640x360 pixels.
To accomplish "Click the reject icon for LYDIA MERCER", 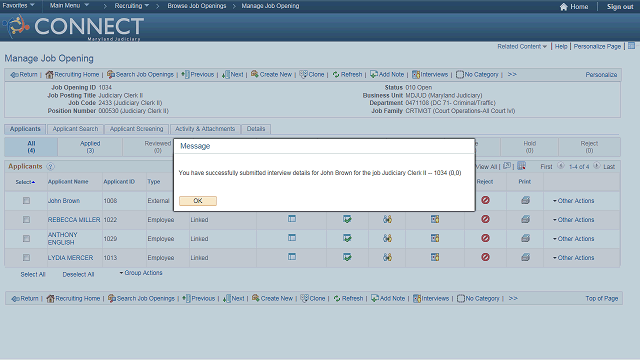I will (x=485, y=257).
